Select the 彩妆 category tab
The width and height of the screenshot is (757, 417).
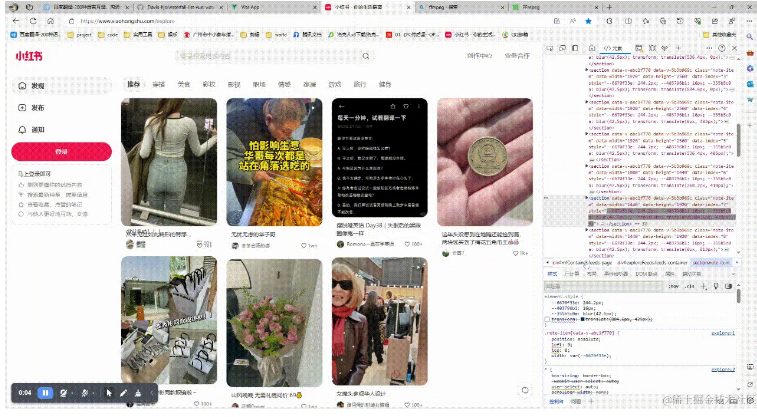tap(209, 84)
